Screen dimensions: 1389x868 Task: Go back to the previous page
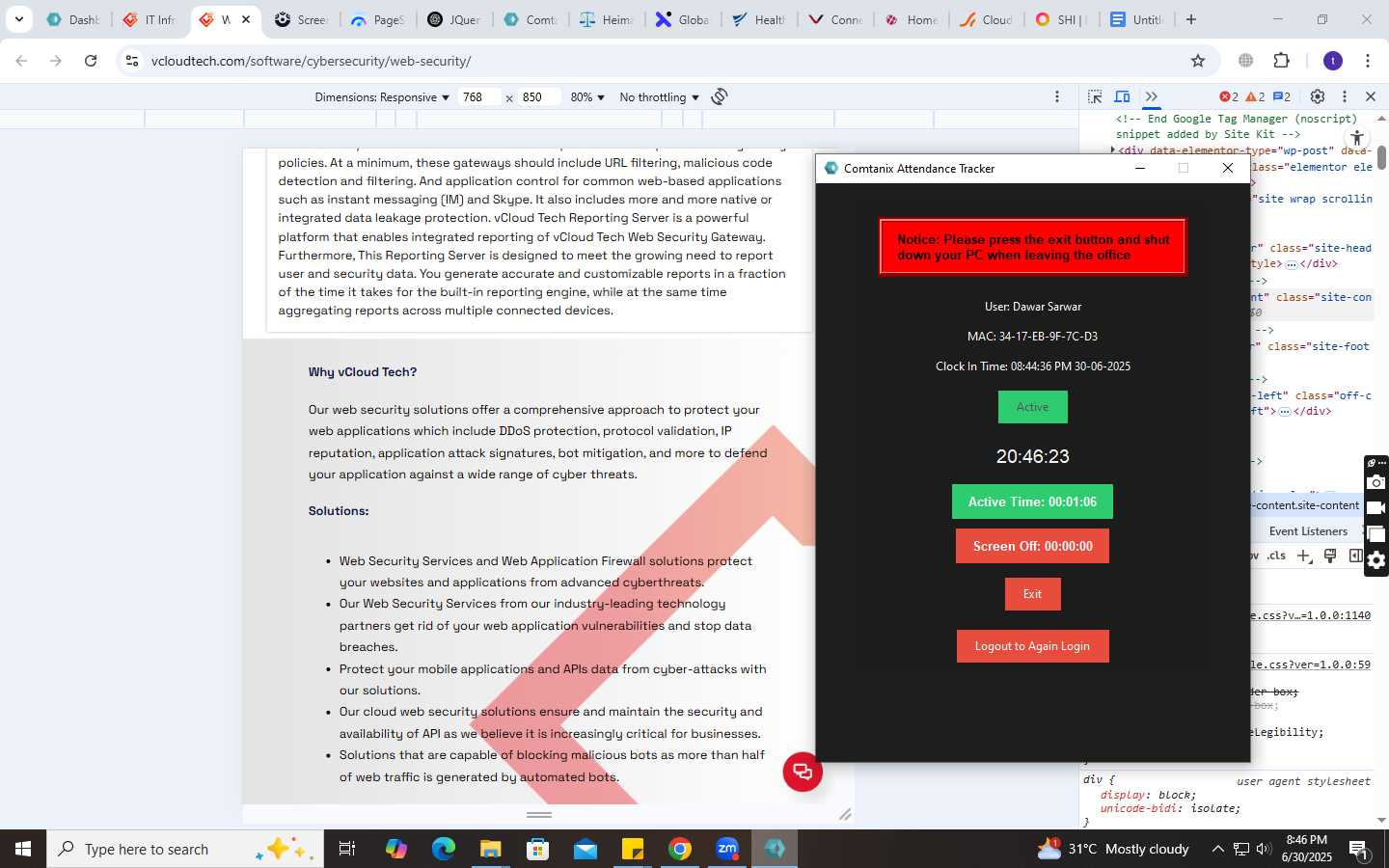pyautogui.click(x=21, y=61)
